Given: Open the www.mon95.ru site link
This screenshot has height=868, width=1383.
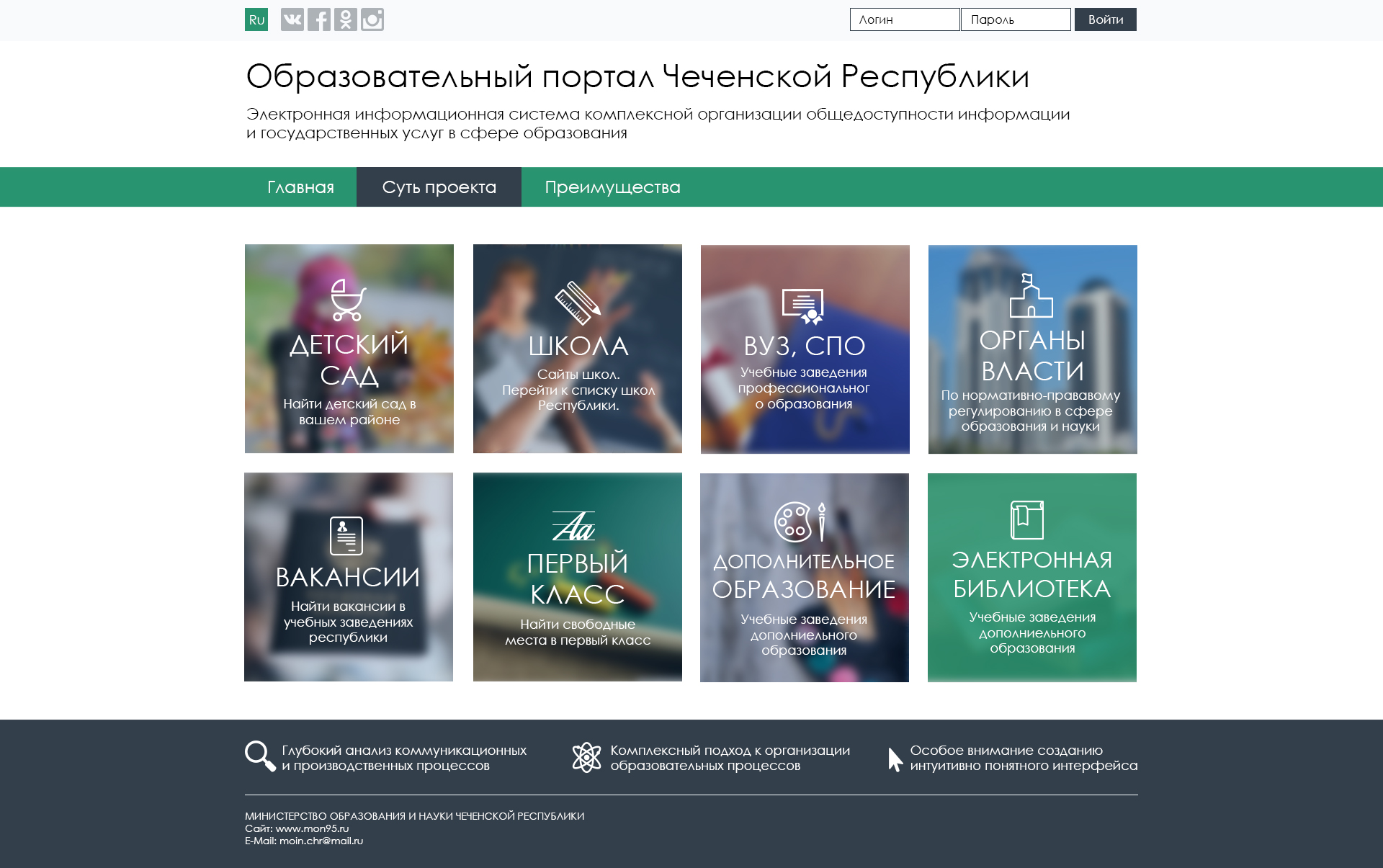Looking at the screenshot, I should (313, 828).
